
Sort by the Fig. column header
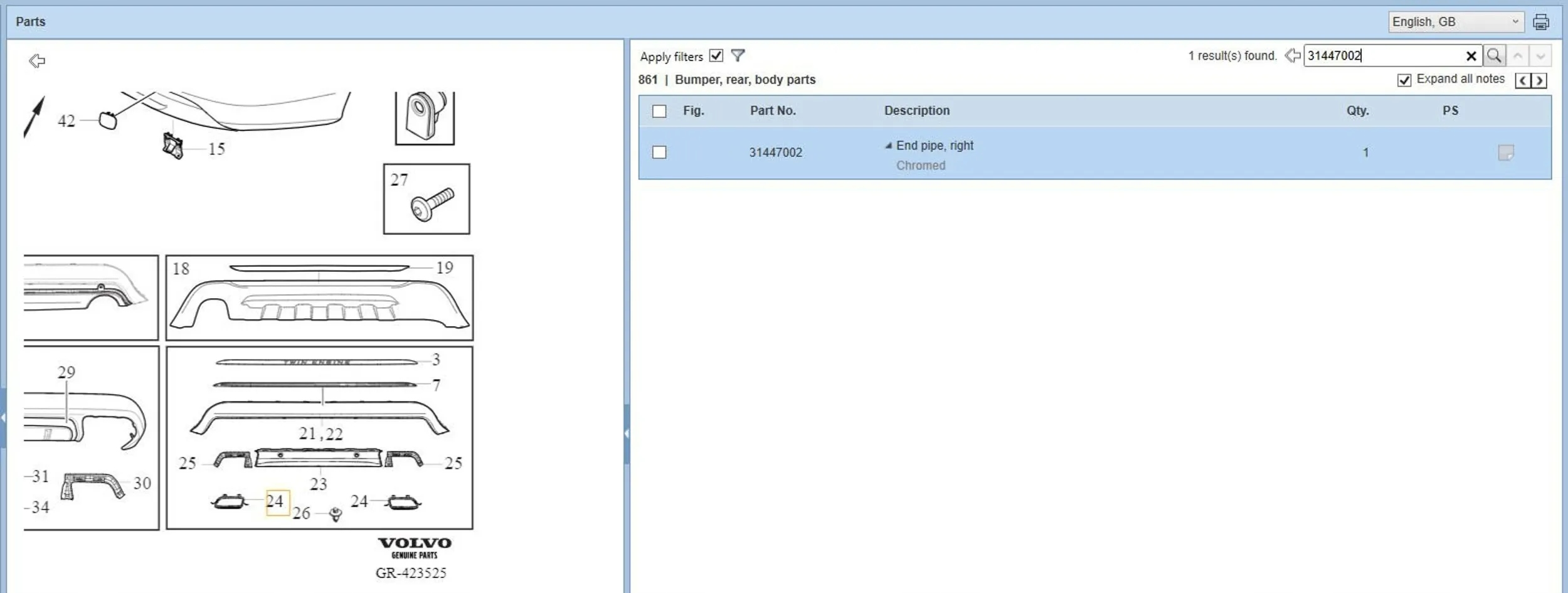(693, 110)
